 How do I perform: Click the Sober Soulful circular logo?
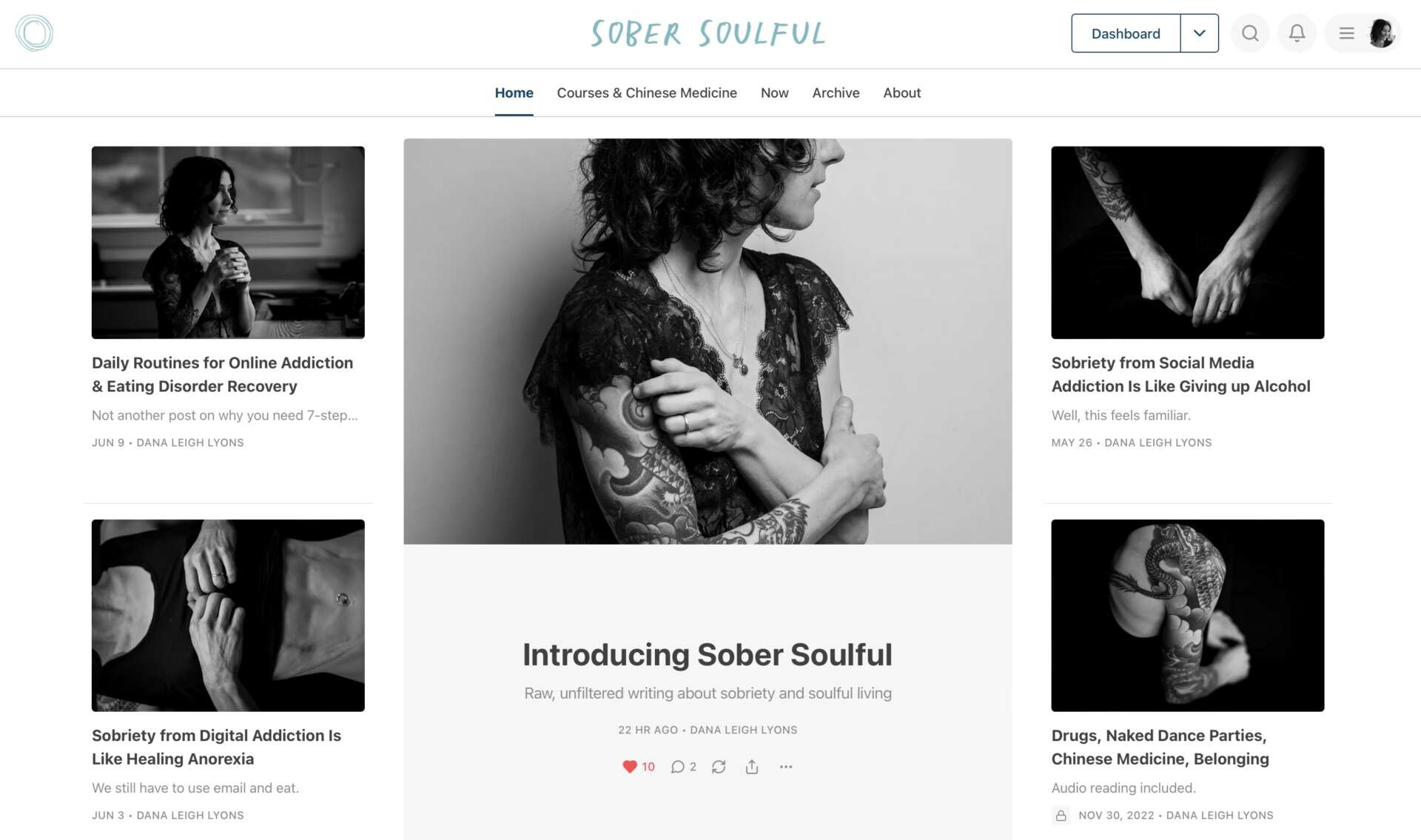[x=34, y=33]
